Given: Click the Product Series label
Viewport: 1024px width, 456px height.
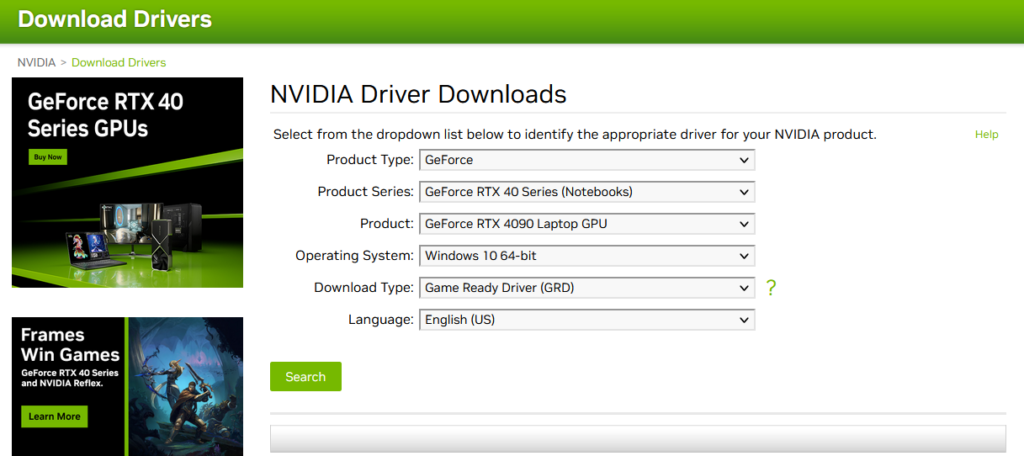Looking at the screenshot, I should tap(366, 192).
